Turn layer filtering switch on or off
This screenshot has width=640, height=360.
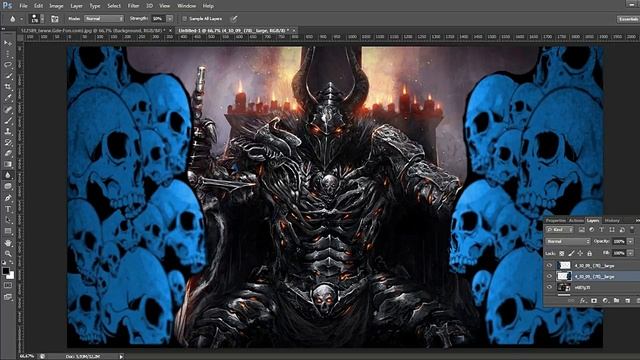(x=632, y=230)
